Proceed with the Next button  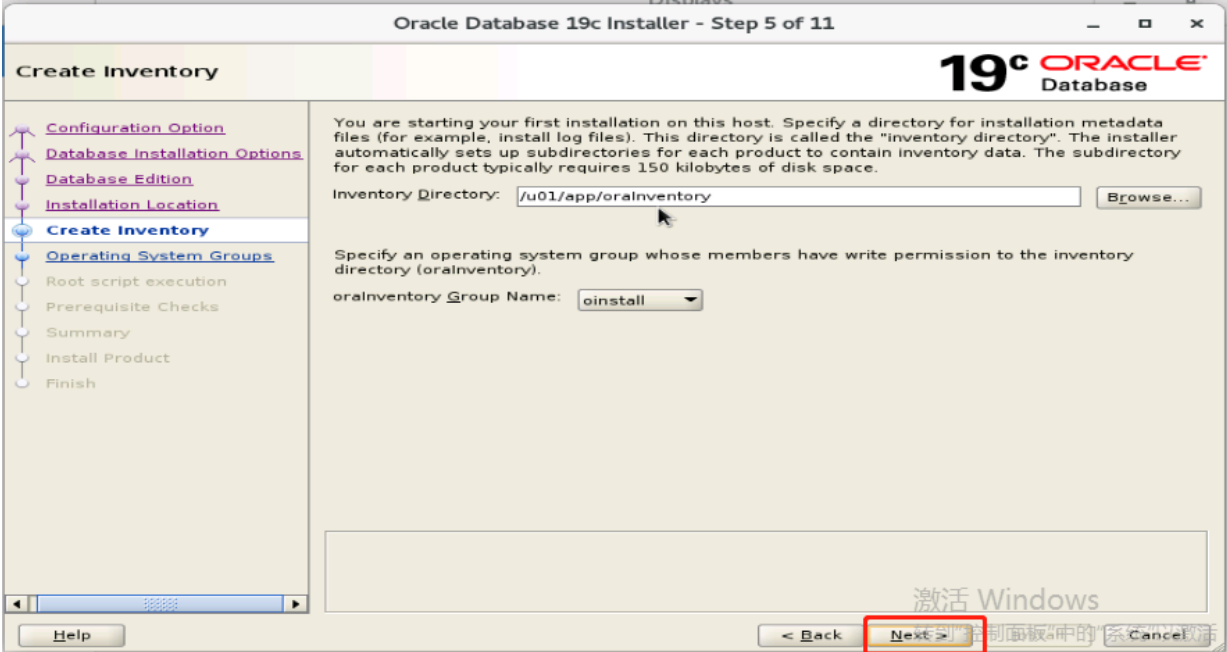click(x=919, y=635)
